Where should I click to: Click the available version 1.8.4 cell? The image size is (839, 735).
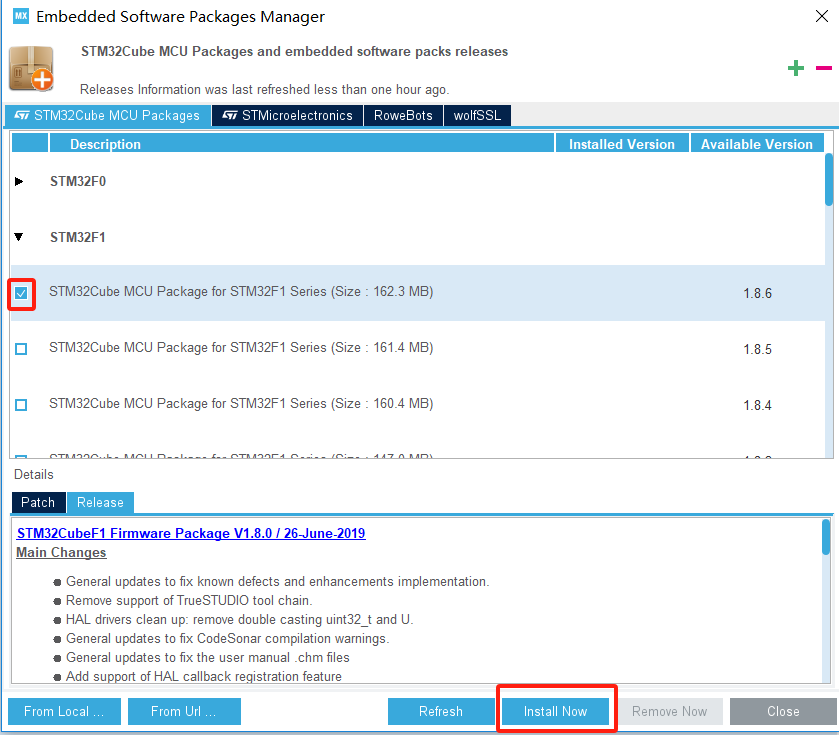758,405
